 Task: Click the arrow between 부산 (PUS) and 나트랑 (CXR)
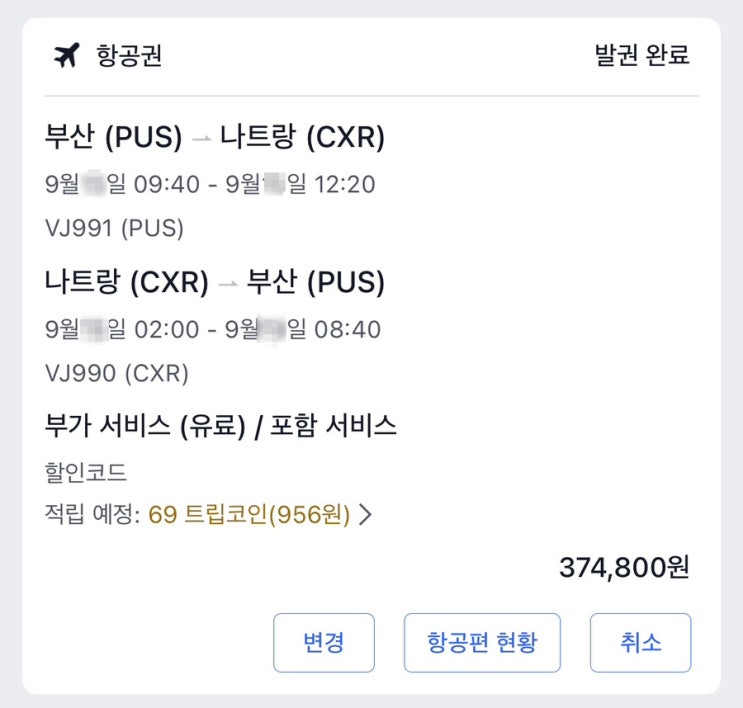(201, 138)
